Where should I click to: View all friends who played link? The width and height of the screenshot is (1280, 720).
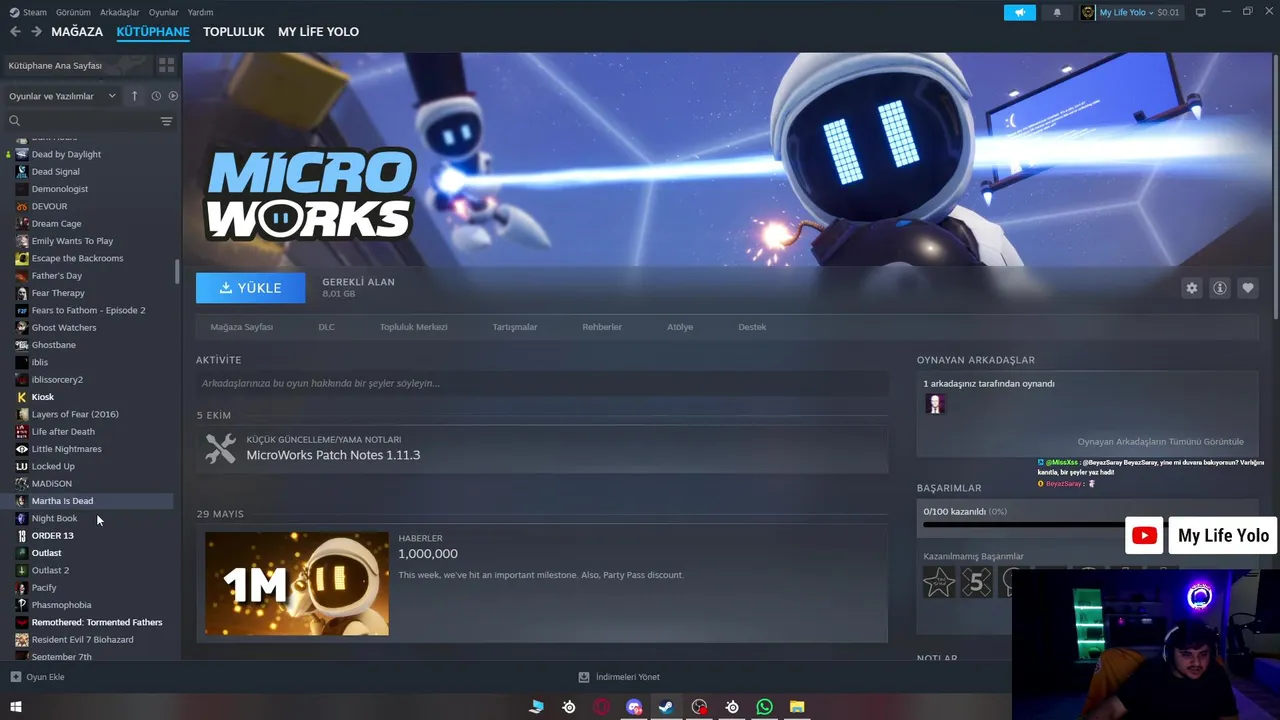1160,442
